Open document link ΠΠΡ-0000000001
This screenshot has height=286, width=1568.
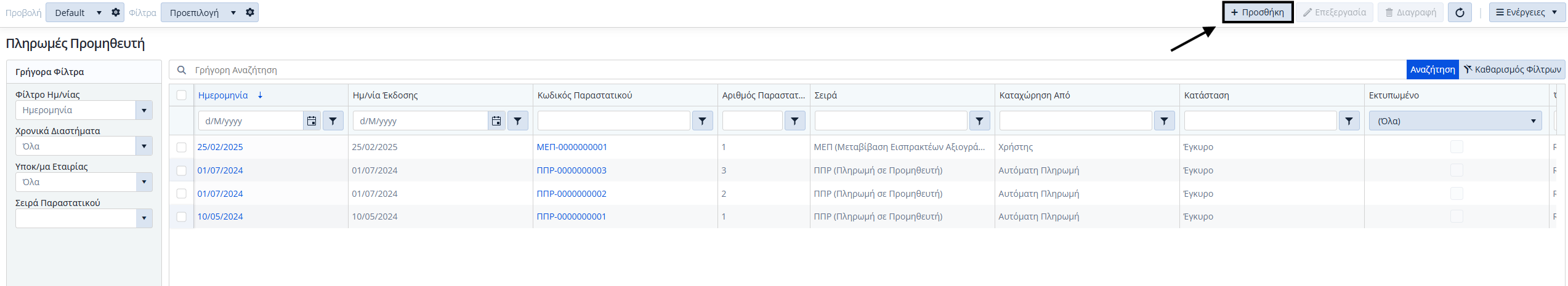click(x=572, y=216)
